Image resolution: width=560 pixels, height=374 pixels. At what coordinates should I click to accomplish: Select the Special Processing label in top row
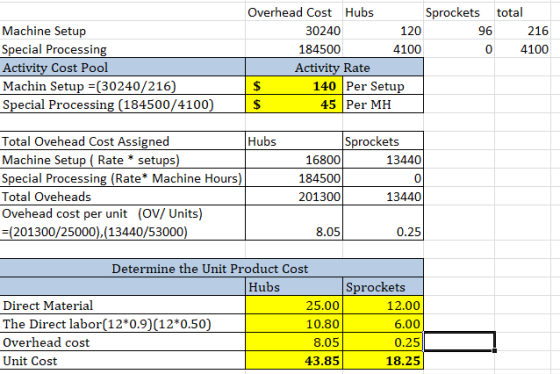point(122,49)
